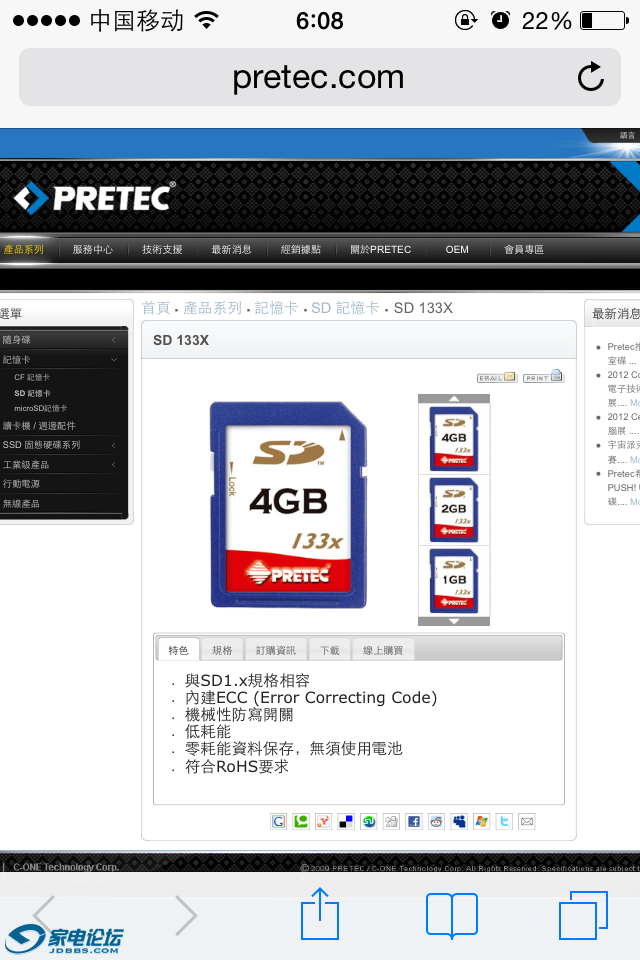Screen dimensions: 640x960
Task: Move the thumbnail list up
Action: [454, 399]
